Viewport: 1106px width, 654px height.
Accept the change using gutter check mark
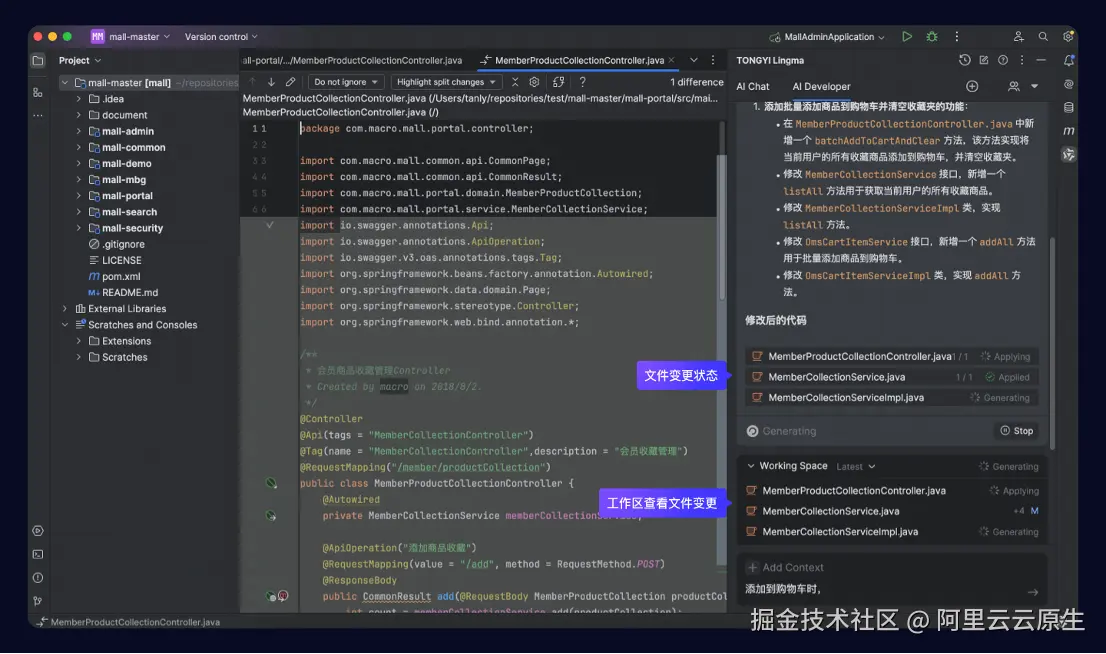(269, 225)
